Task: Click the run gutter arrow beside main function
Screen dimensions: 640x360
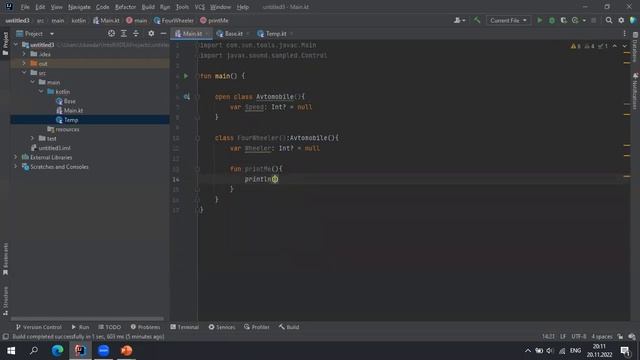Action: pyautogui.click(x=186, y=76)
